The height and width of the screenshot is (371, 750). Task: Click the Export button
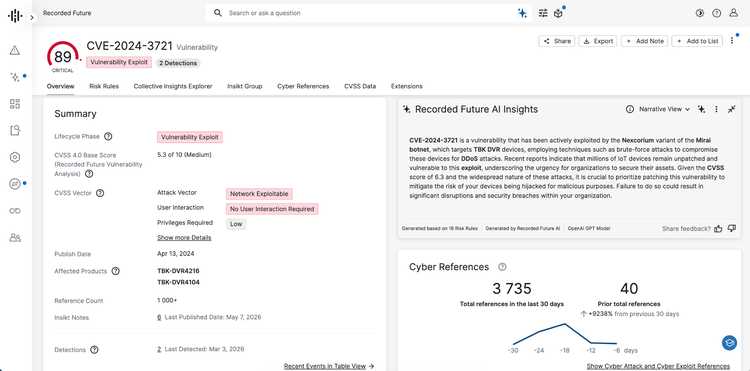pyautogui.click(x=598, y=41)
